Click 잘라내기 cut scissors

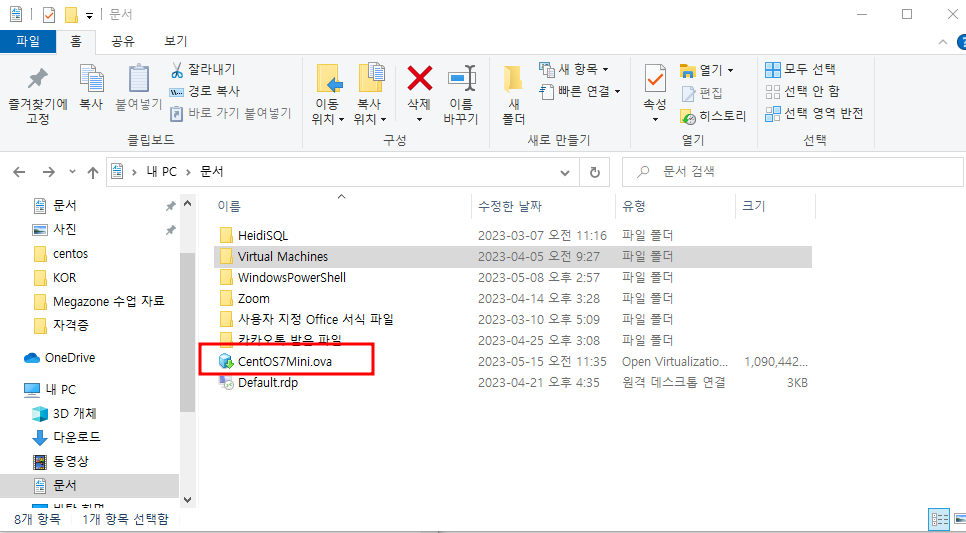(x=203, y=69)
